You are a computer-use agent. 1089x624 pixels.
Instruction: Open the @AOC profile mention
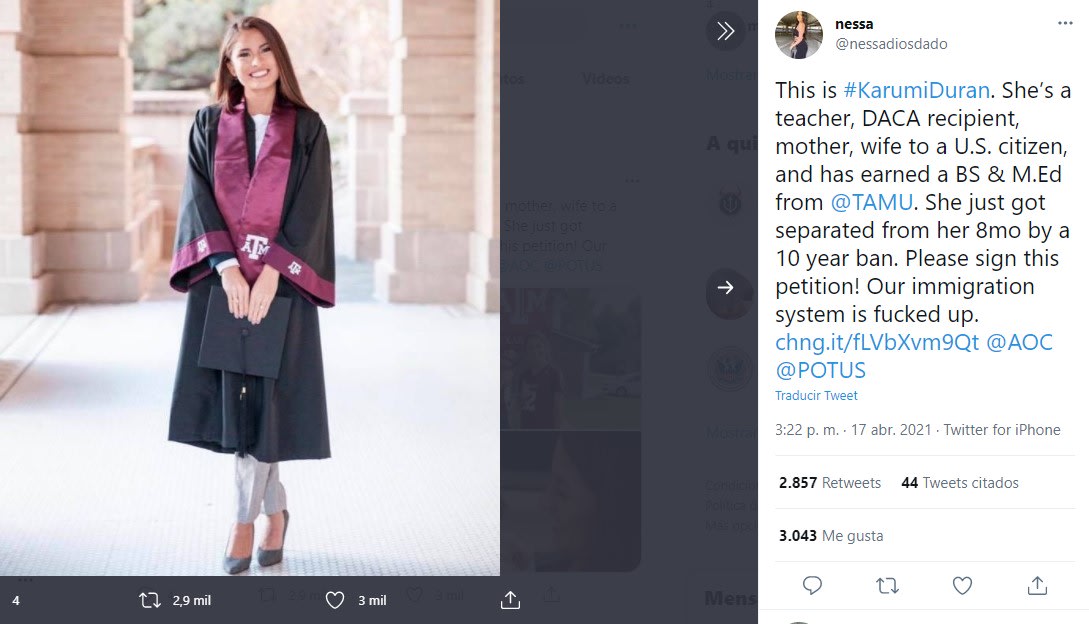[1019, 342]
